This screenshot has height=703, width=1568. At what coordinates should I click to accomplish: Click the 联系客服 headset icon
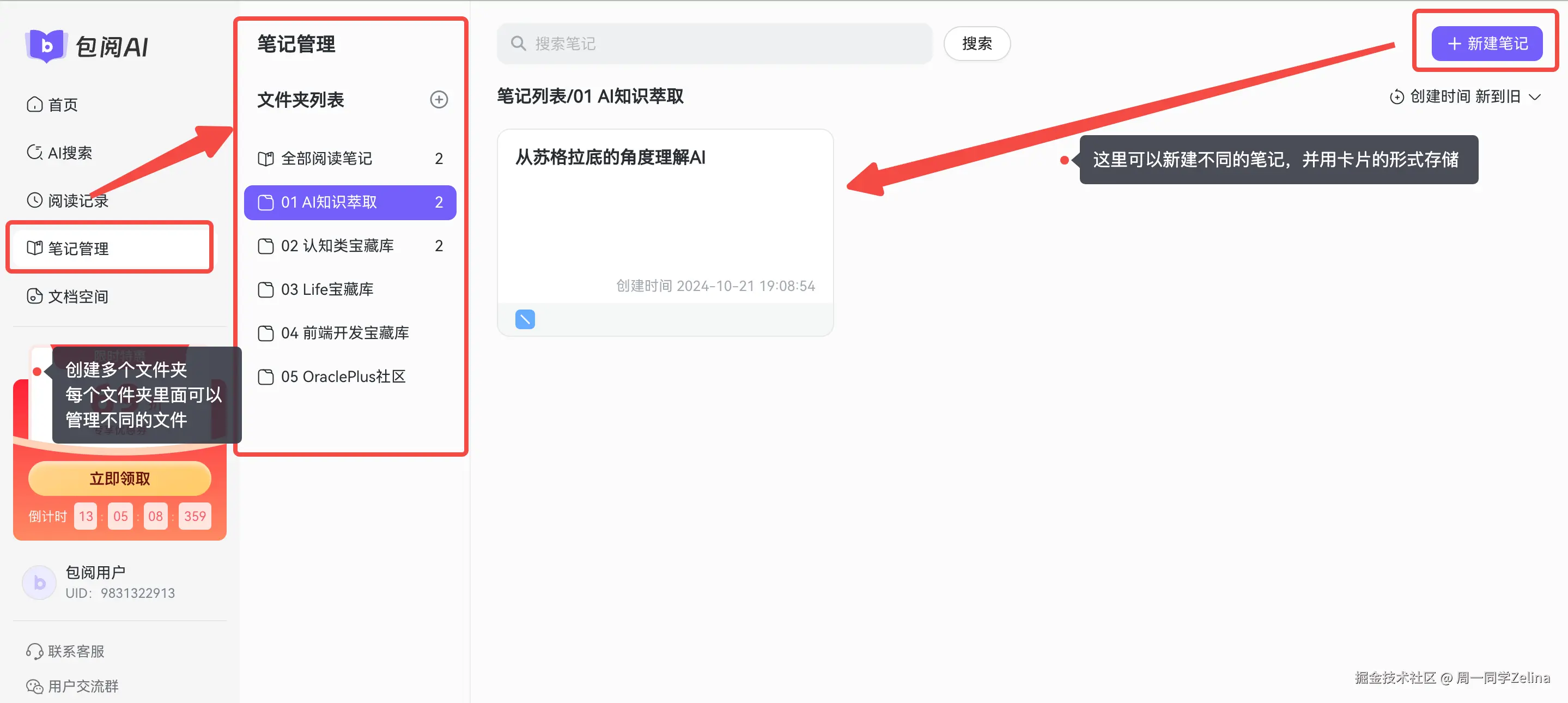click(35, 651)
